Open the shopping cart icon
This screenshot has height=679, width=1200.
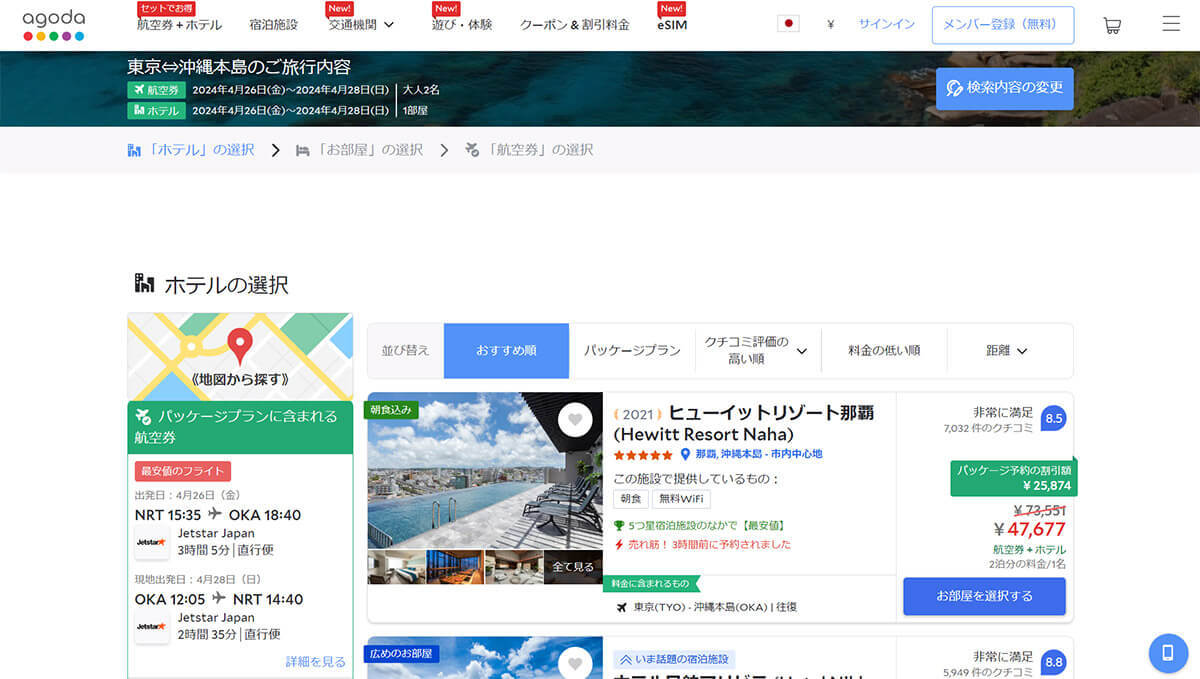(x=1111, y=25)
